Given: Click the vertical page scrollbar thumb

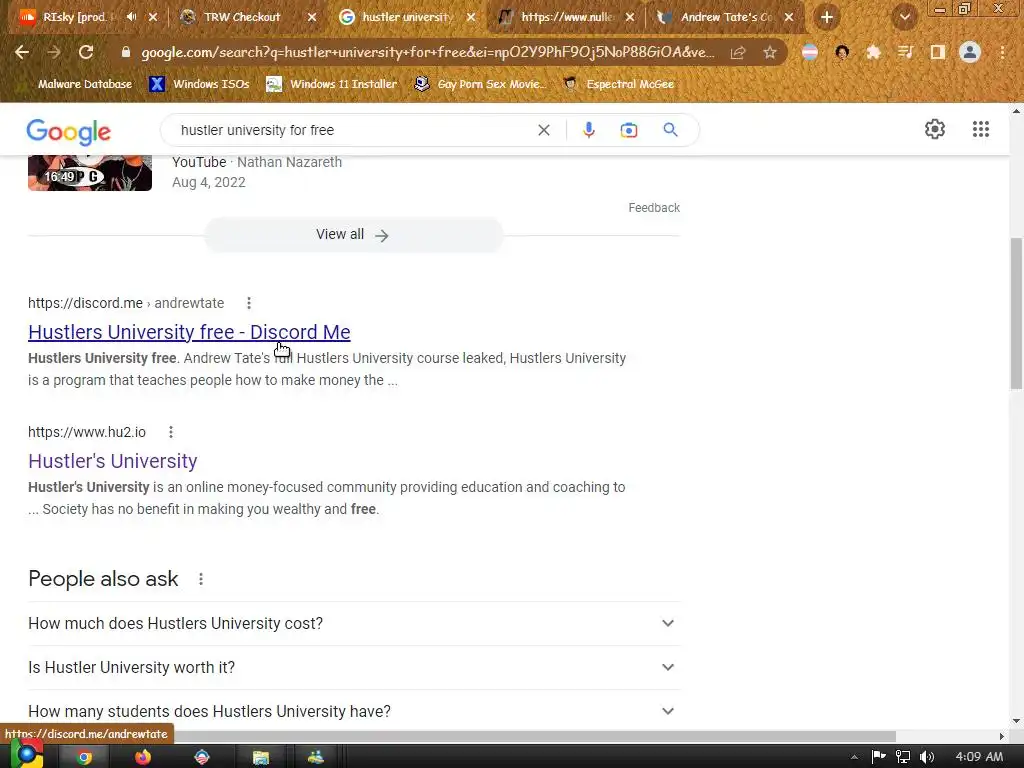Looking at the screenshot, I should (1017, 314).
